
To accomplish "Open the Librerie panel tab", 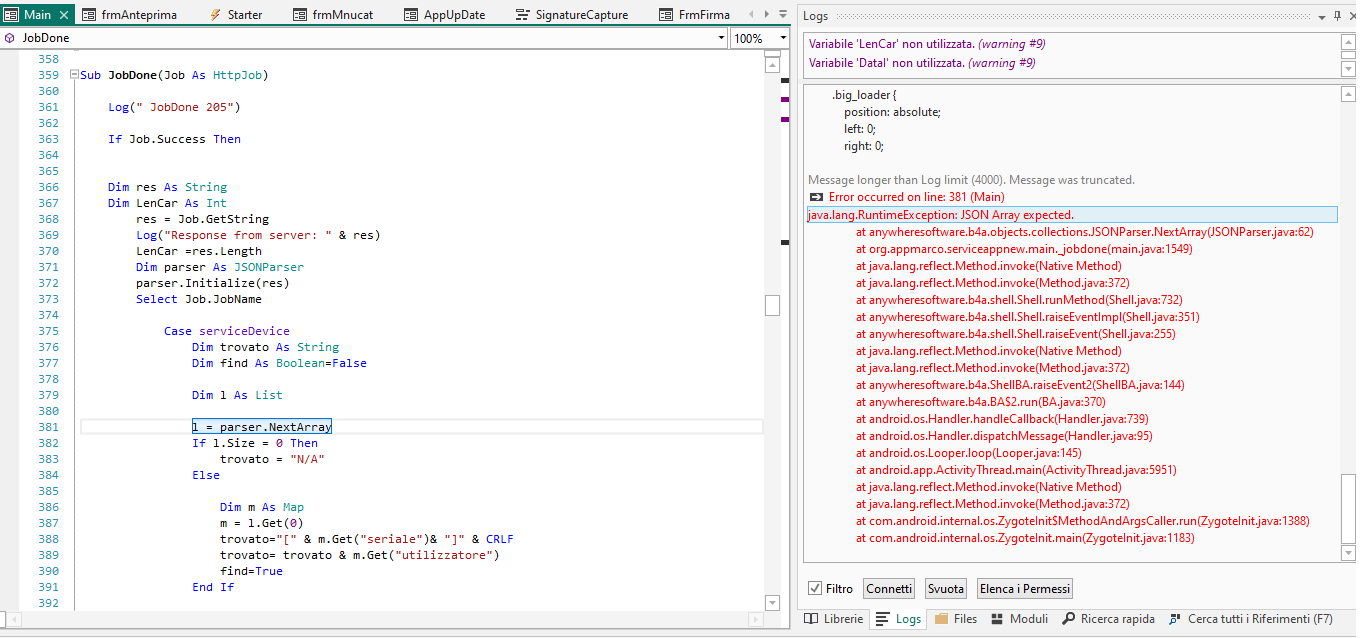I will [x=833, y=619].
